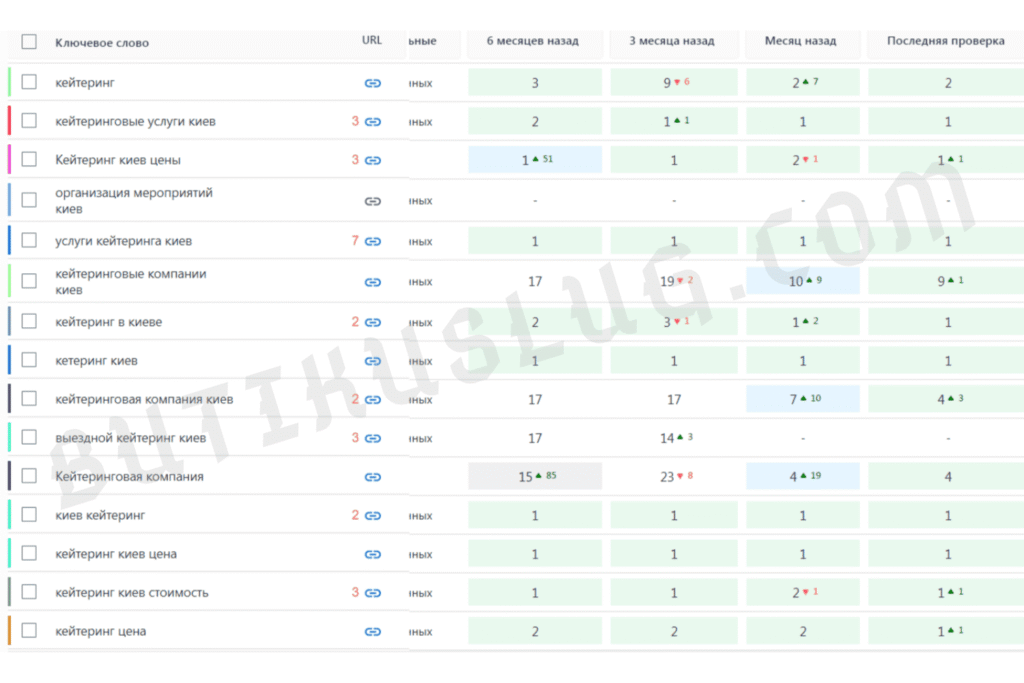Image resolution: width=1024 pixels, height=683 pixels.
Task: Open link icon for Кейтеринг киев цены
Action: pyautogui.click(x=373, y=160)
